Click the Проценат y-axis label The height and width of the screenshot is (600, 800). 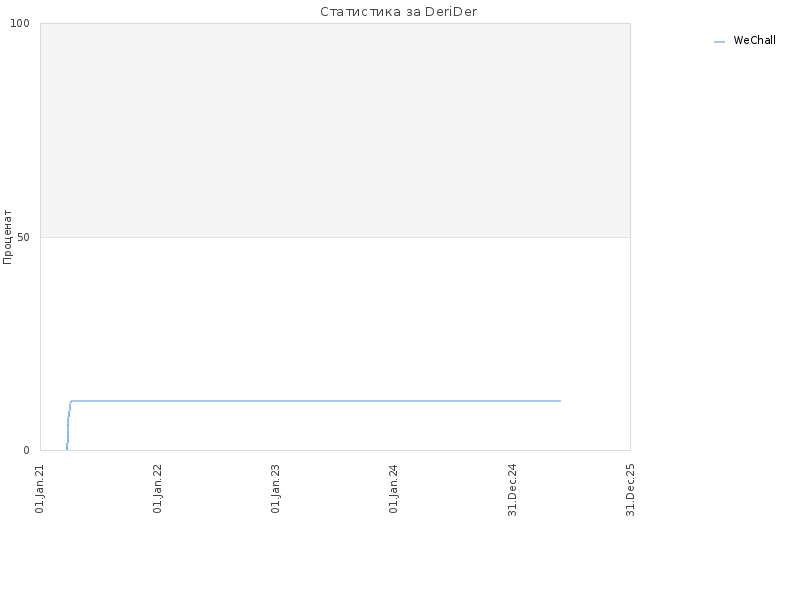coord(7,237)
